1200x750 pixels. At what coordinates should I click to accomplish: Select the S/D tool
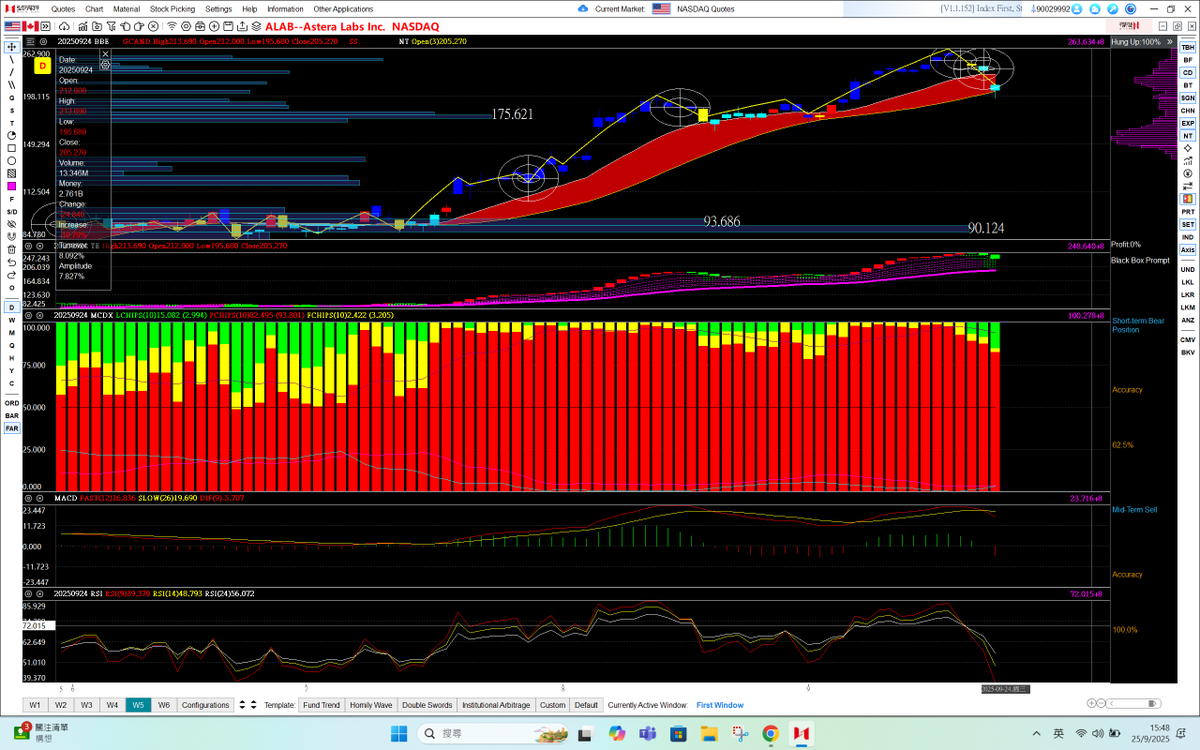click(12, 212)
